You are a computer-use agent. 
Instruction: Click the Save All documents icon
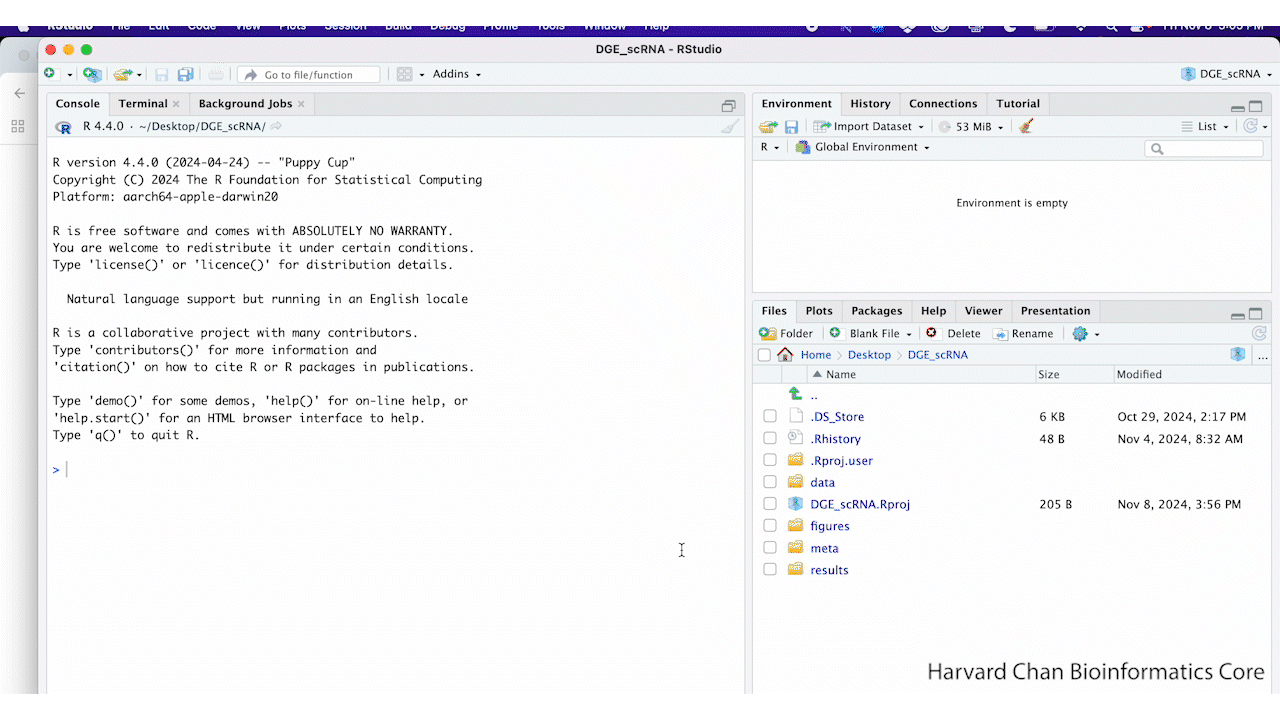point(186,74)
